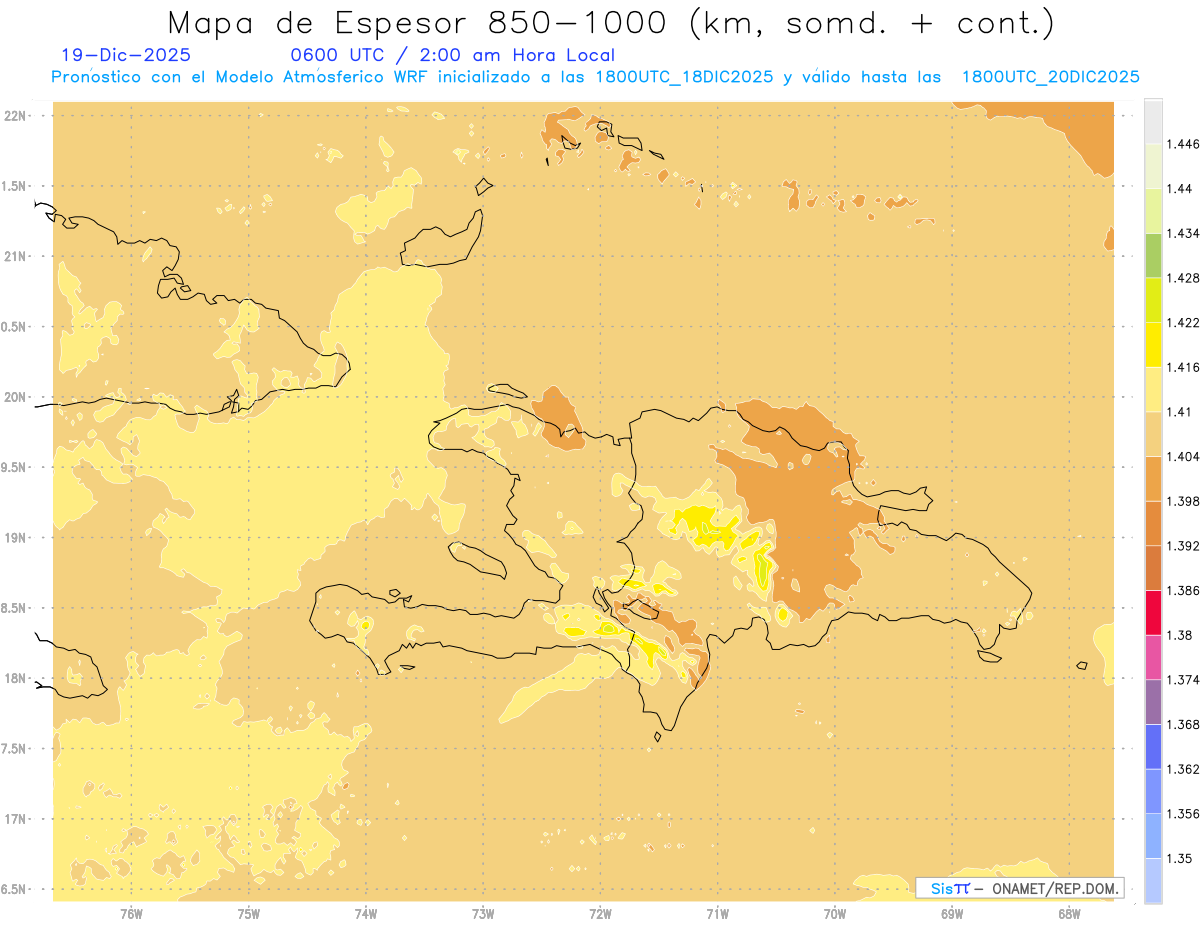Image resolution: width=1200 pixels, height=927 pixels.
Task: Click the 1.356 colorbar value
Action: click(1183, 814)
